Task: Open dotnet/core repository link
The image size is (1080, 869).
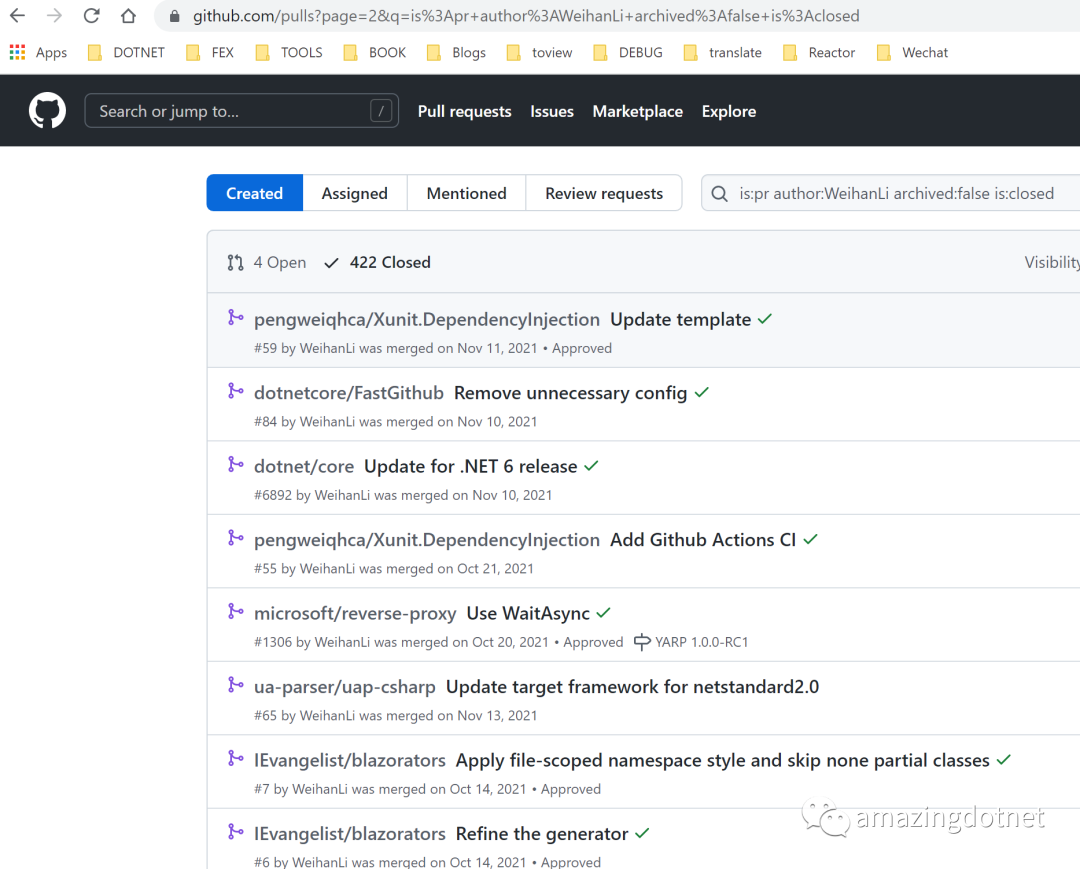Action: click(x=304, y=467)
